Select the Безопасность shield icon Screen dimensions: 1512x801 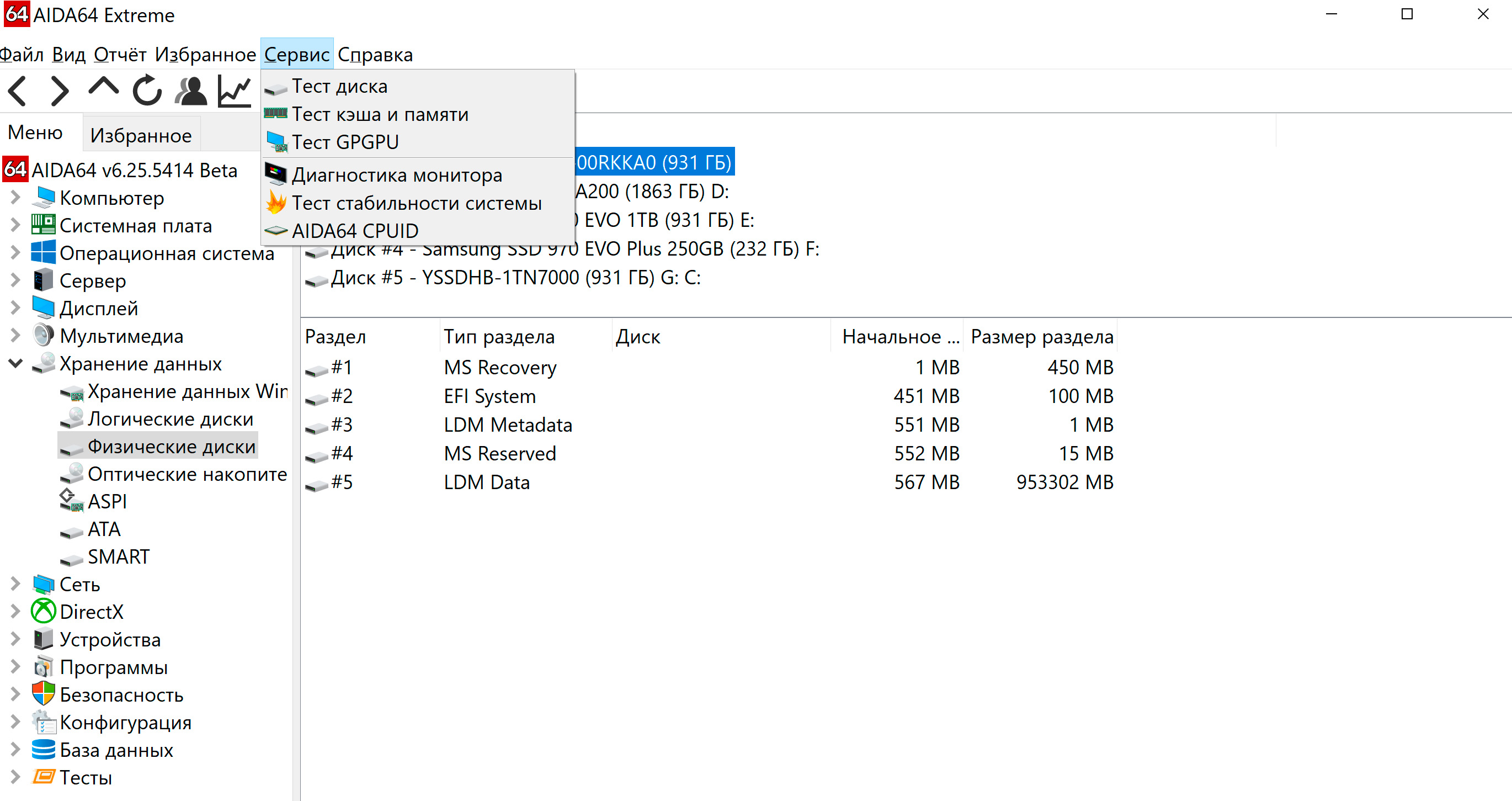44,694
